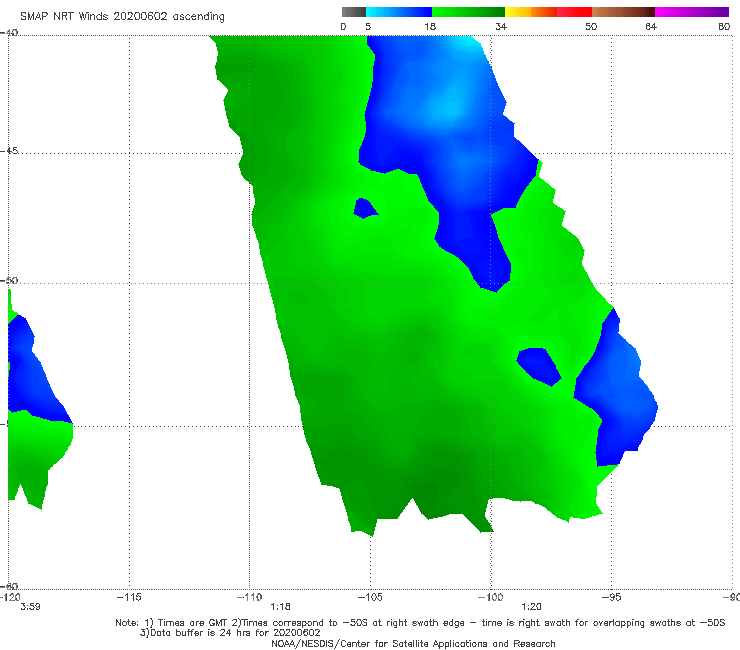The width and height of the screenshot is (740, 650).
Task: Click the longitude label '-100'
Action: [x=490, y=597]
